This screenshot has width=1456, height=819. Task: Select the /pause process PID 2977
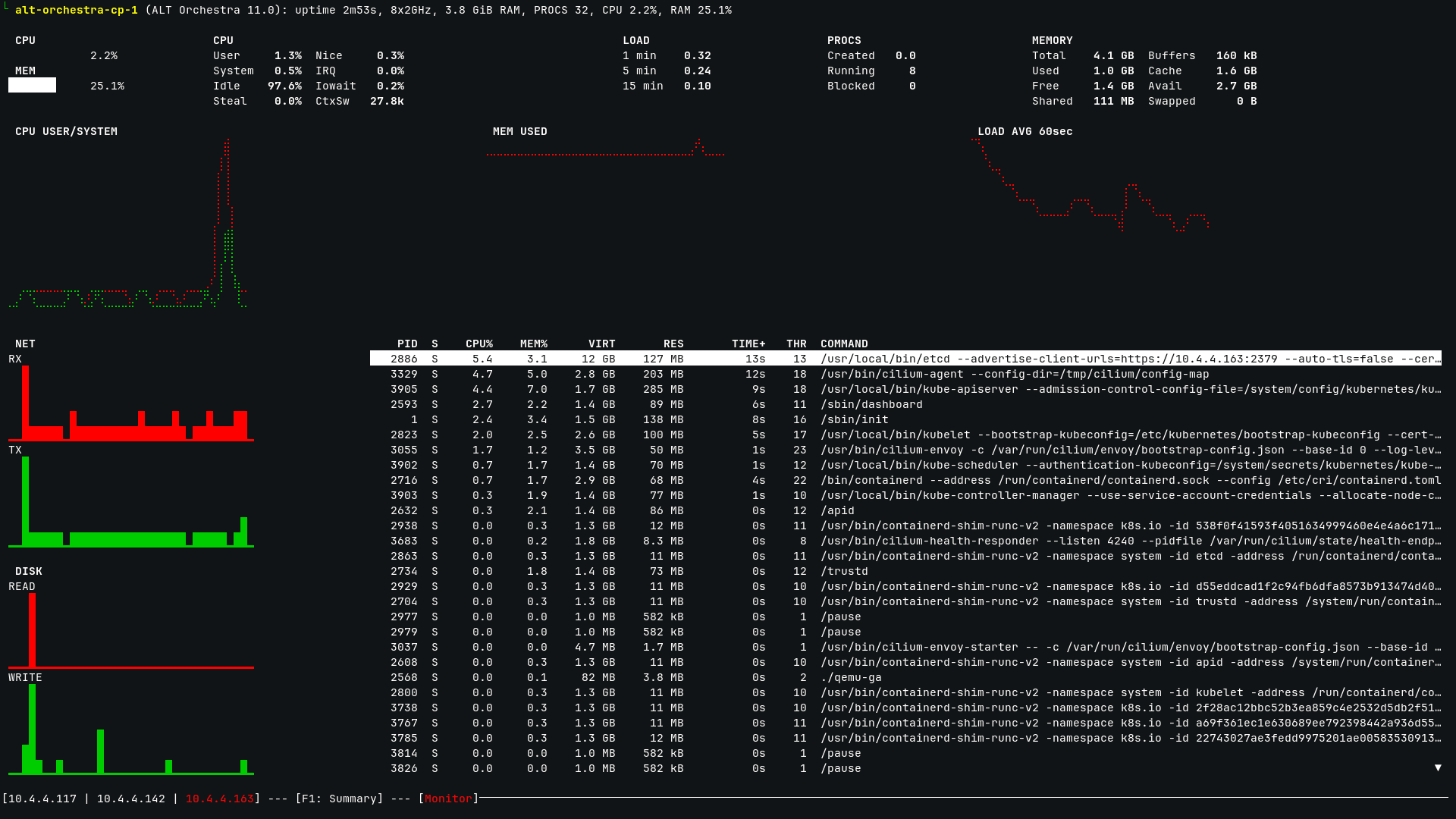905,617
